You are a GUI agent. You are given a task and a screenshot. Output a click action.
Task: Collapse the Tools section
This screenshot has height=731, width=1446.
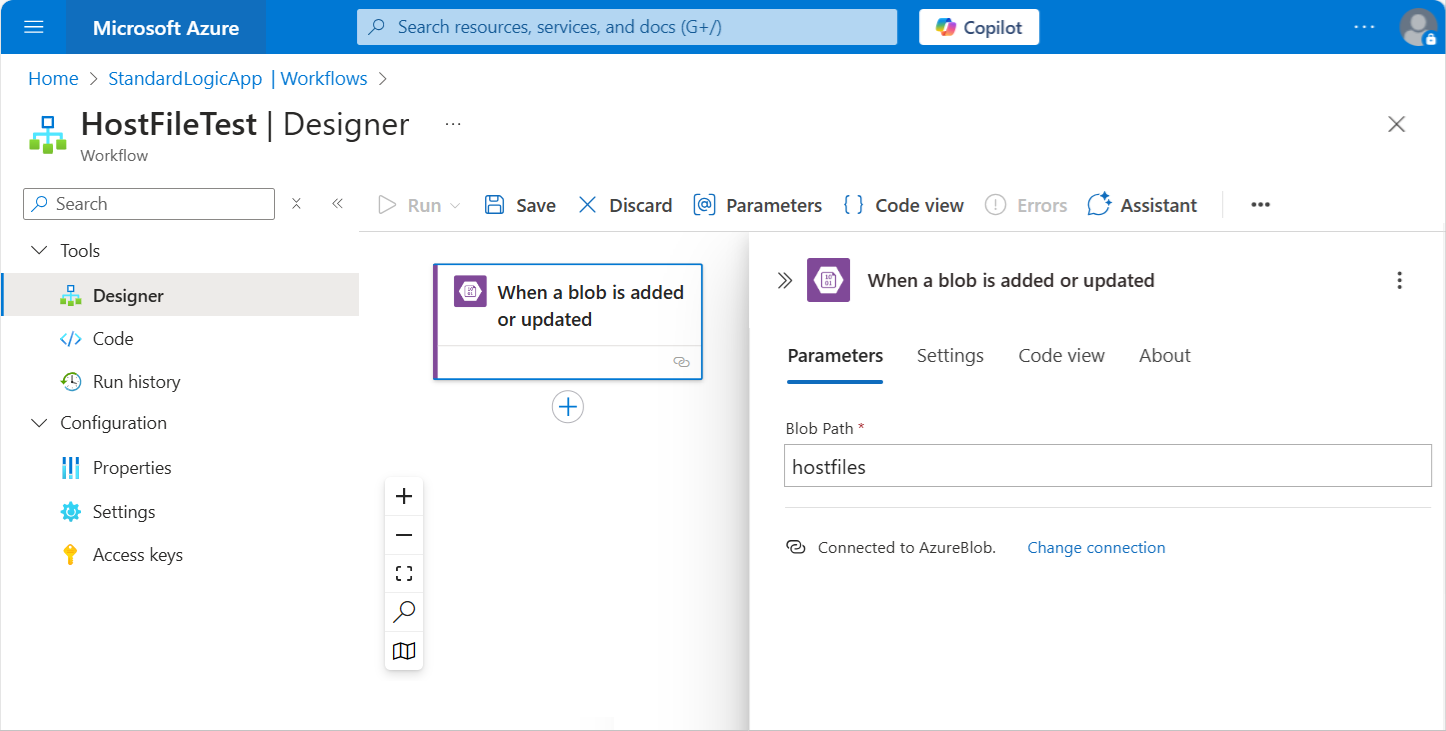[39, 251]
